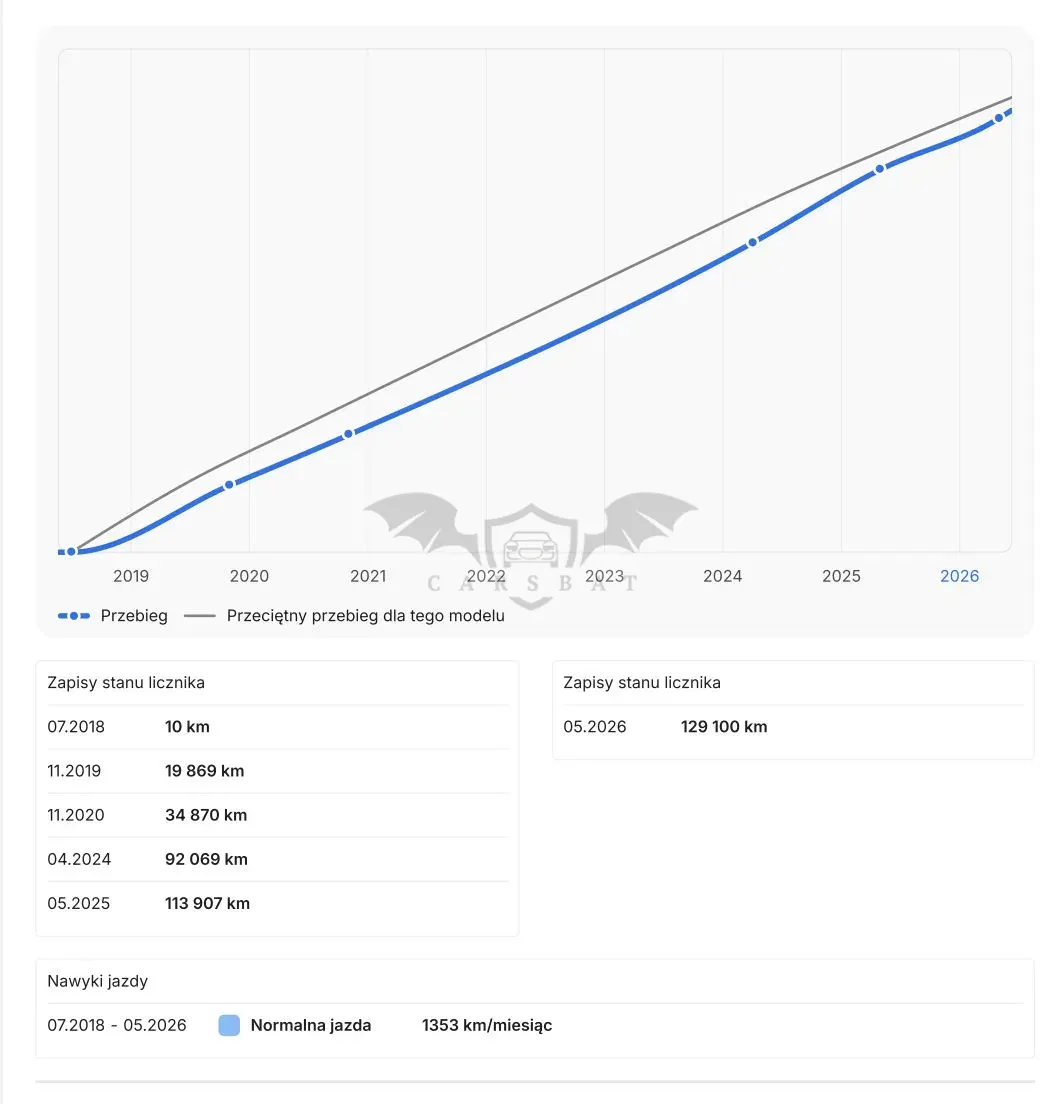Click the Nawyki jazdy section heading
This screenshot has width=1060, height=1104.
98,981
